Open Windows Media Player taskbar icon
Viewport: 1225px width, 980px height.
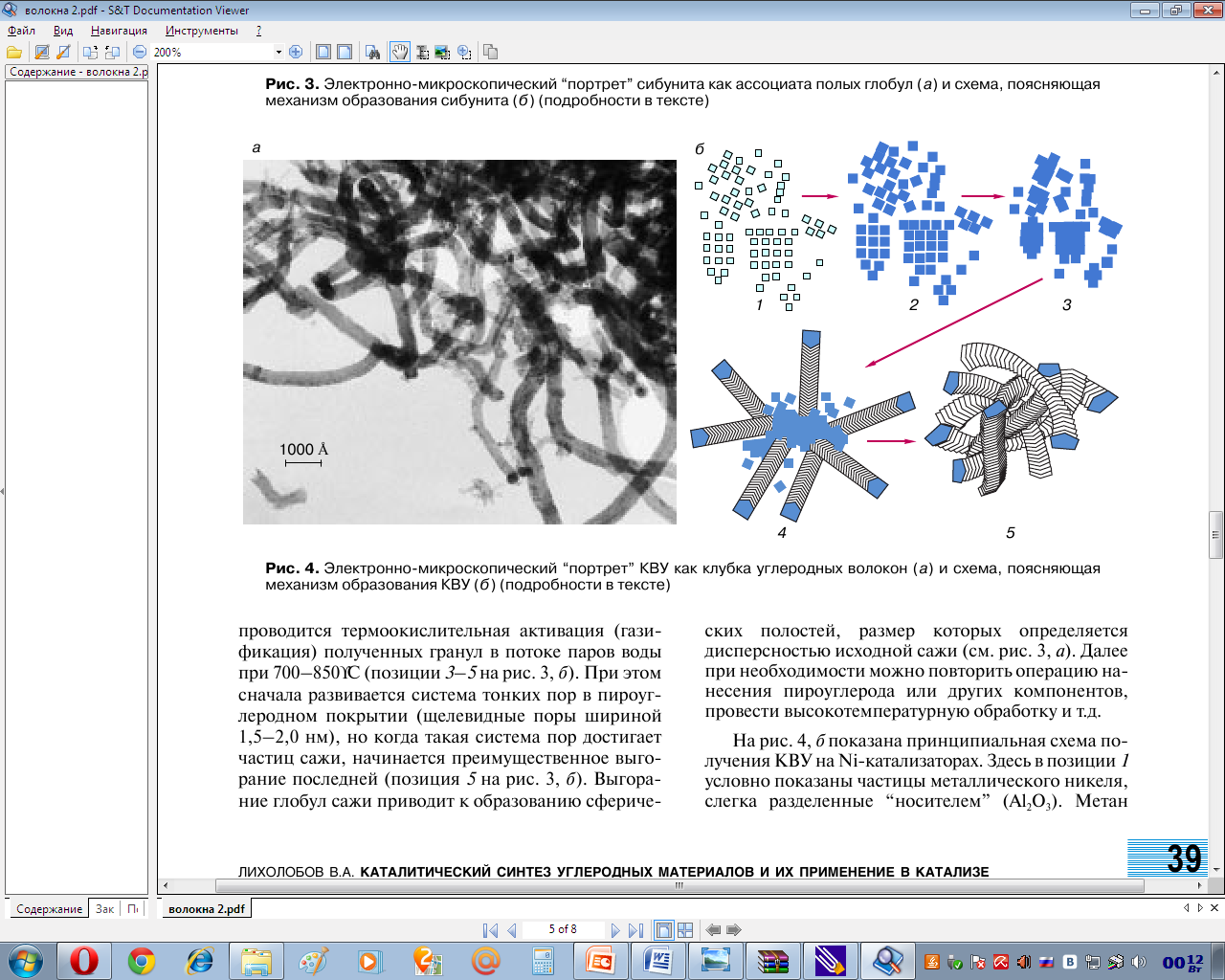370,960
